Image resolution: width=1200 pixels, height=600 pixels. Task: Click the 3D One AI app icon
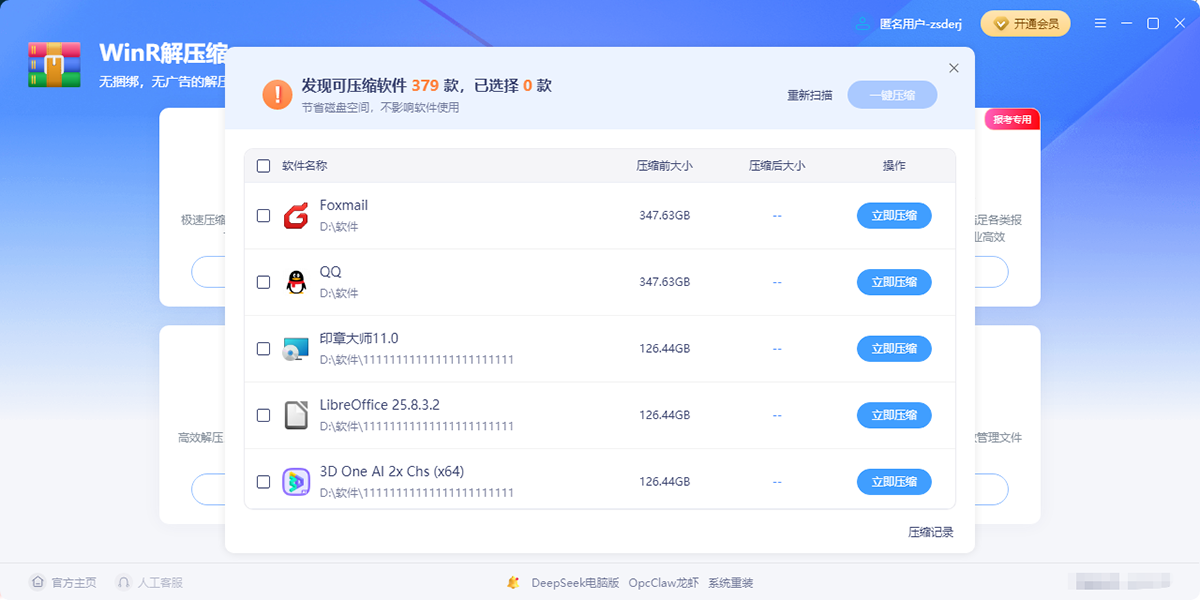coord(295,482)
